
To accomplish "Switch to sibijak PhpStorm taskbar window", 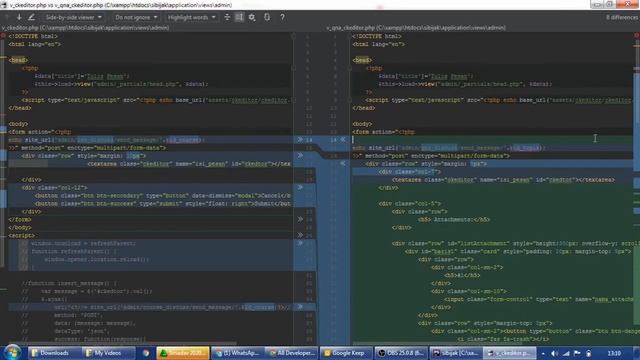I will (x=455, y=353).
